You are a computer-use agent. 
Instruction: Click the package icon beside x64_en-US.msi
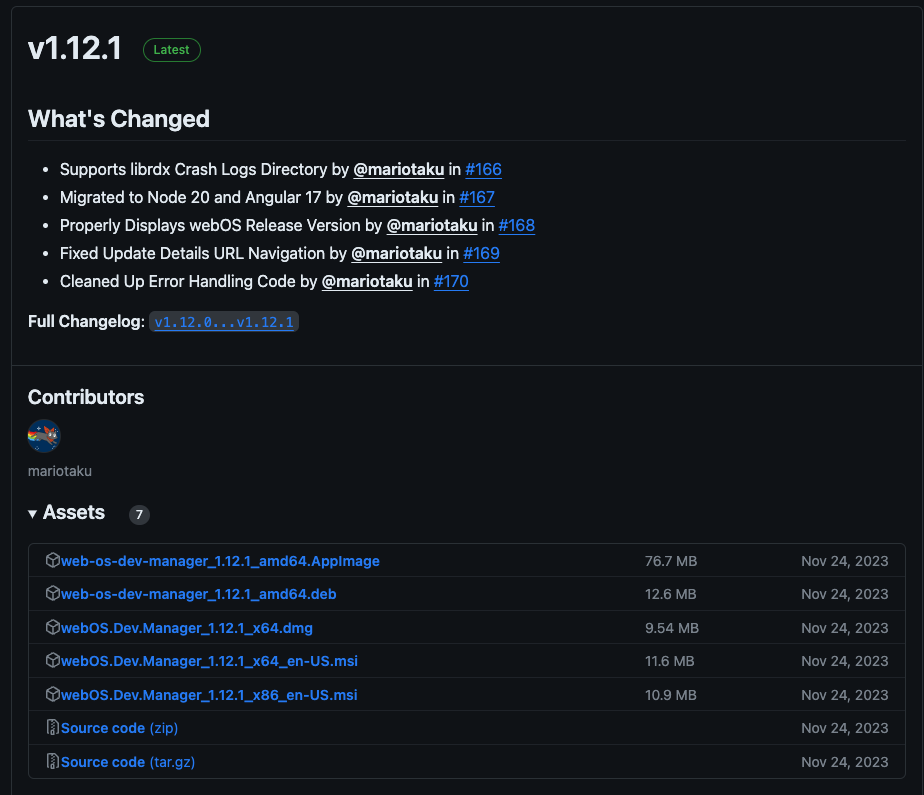pyautogui.click(x=52, y=660)
